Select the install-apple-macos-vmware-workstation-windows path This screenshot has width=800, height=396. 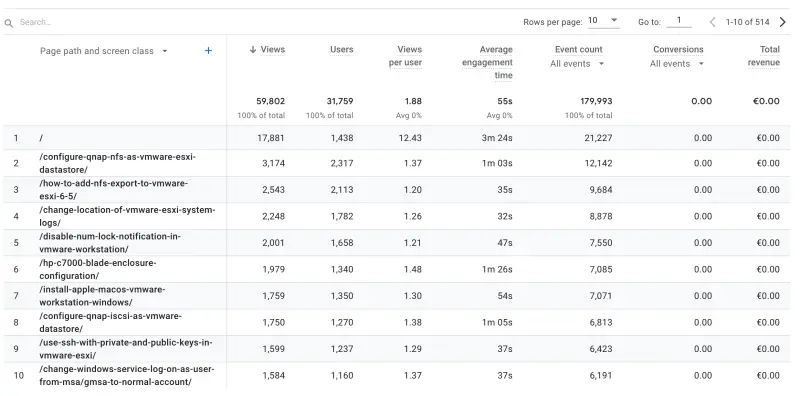pos(102,296)
